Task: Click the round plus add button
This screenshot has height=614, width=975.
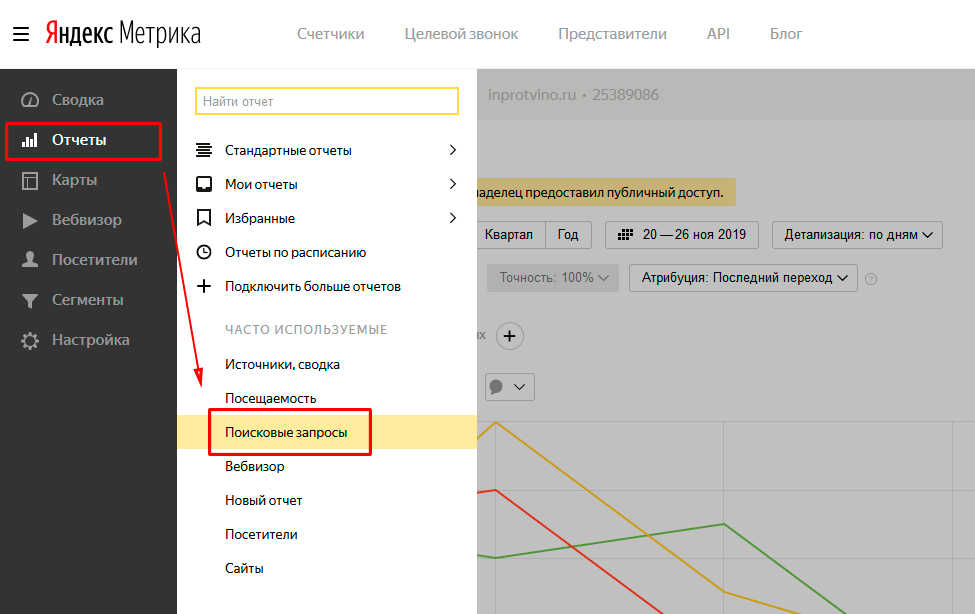Action: coord(510,336)
